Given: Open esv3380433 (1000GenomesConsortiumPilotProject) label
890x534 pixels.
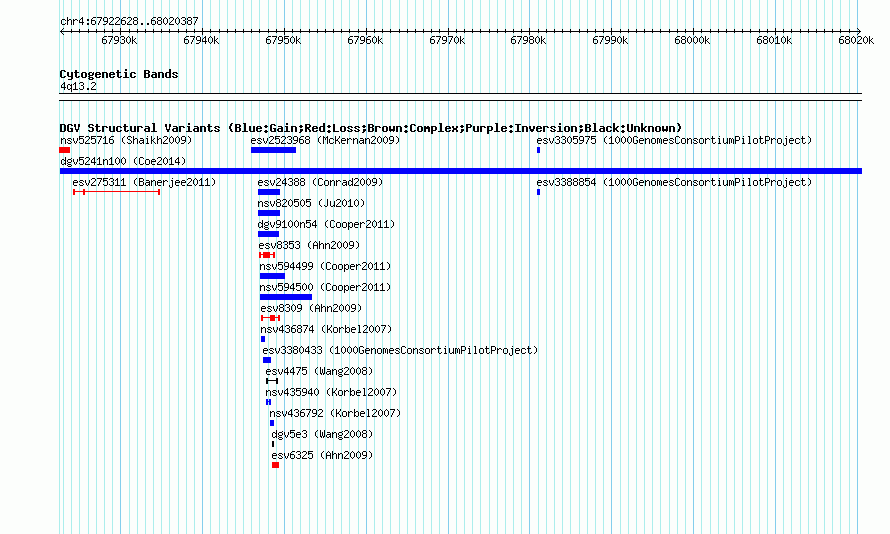Looking at the screenshot, I should tap(400, 350).
